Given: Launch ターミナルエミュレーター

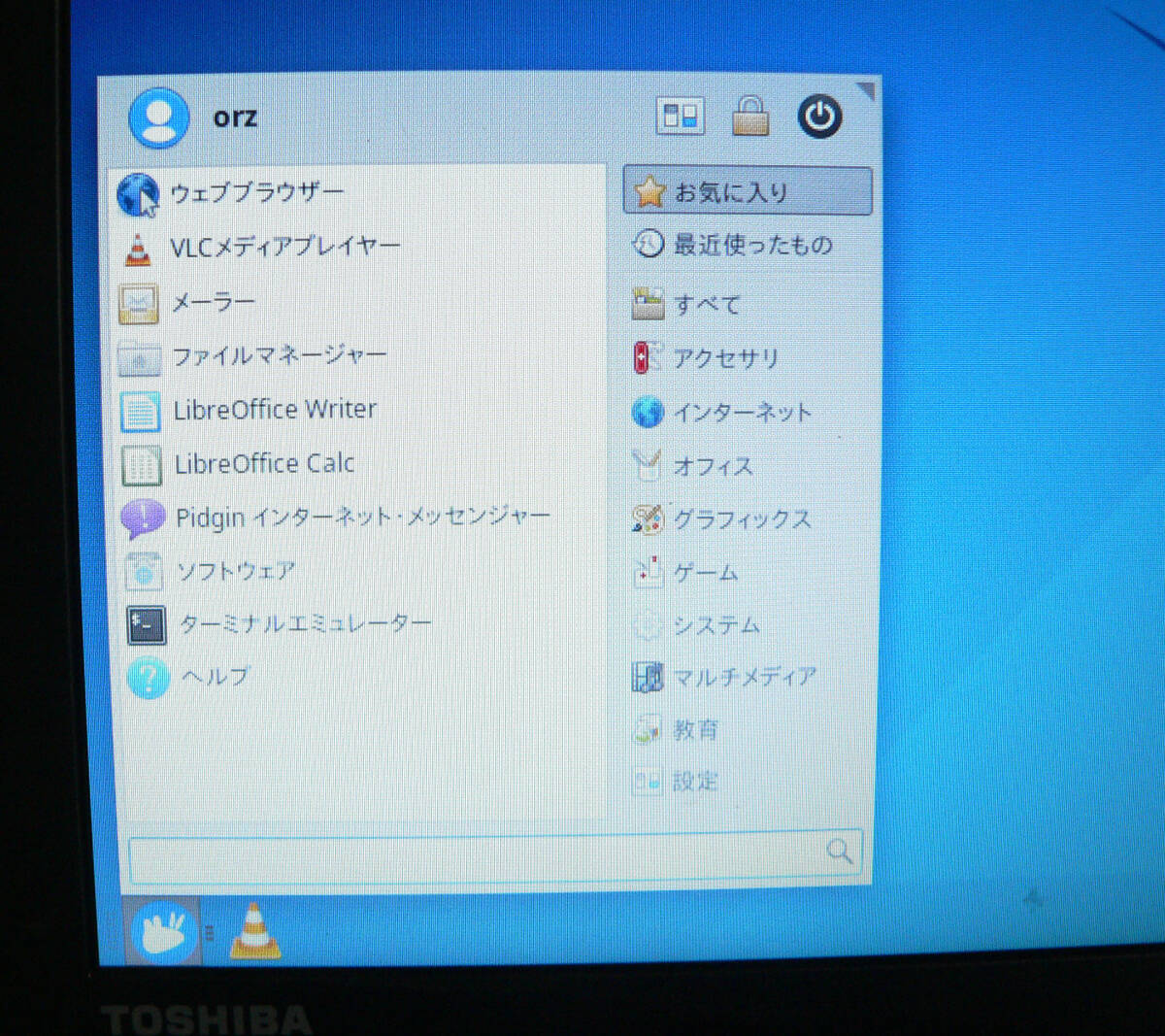Looking at the screenshot, I should (305, 624).
